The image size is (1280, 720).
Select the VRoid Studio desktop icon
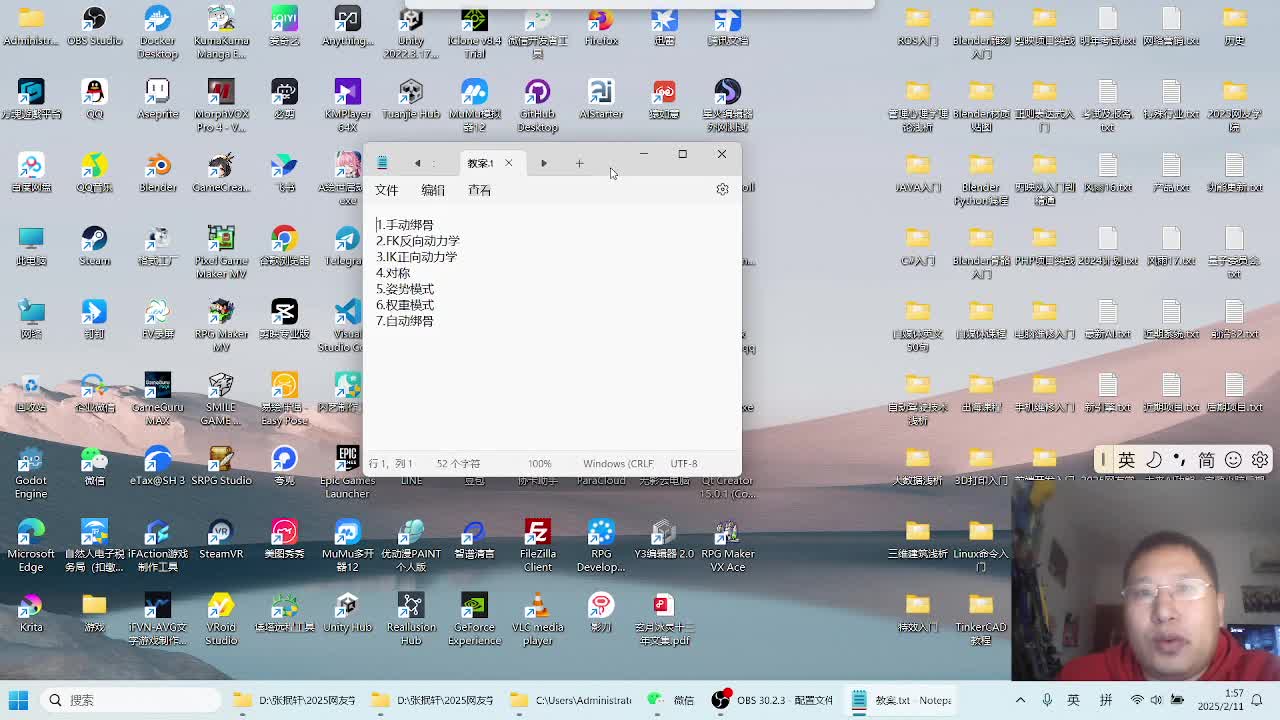[221, 618]
